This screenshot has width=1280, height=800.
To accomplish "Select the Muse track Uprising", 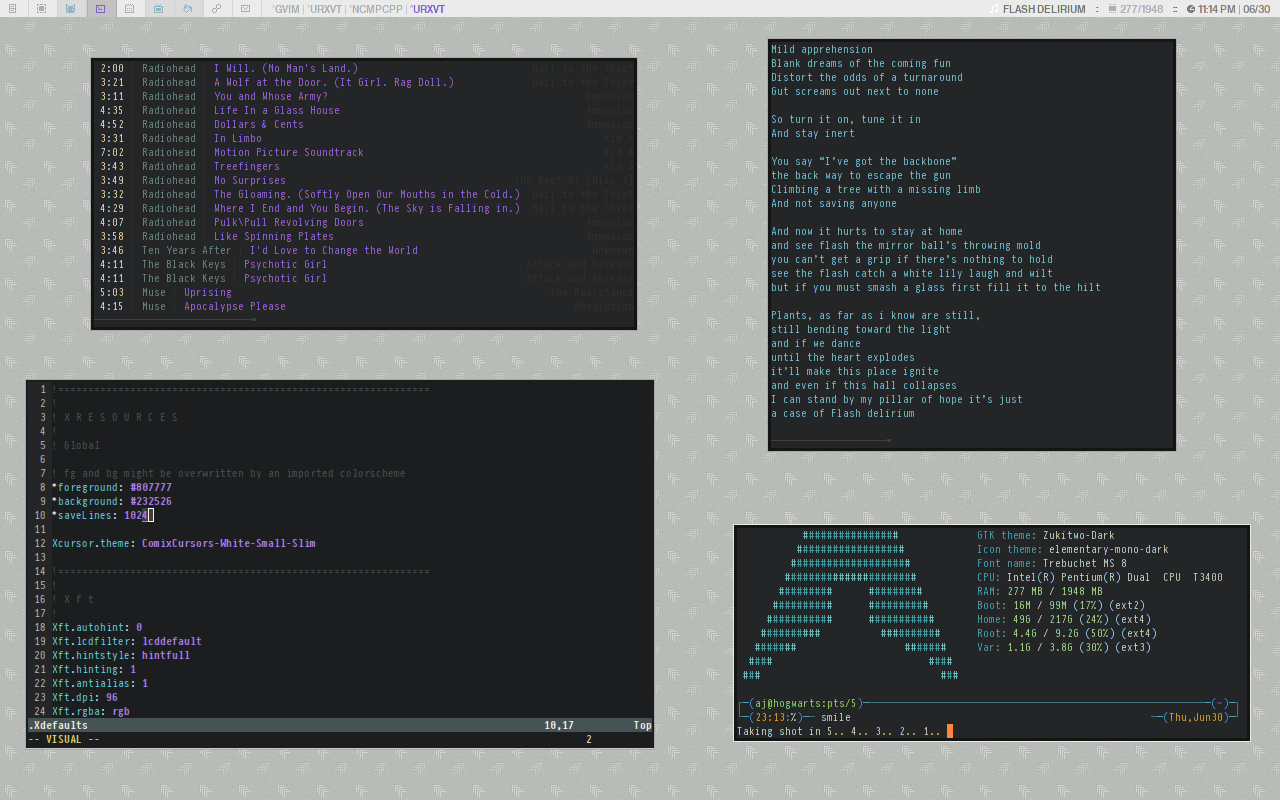I will [x=208, y=292].
